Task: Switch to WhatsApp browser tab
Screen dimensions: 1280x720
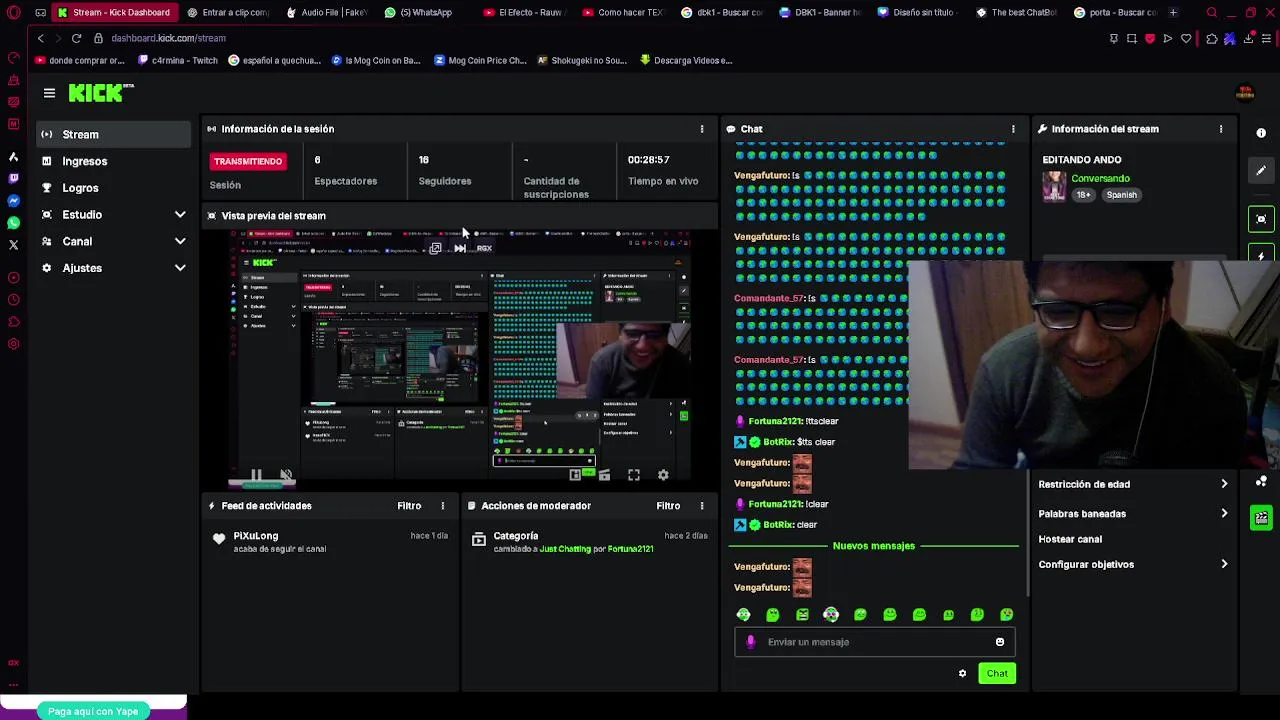Action: (x=419, y=12)
